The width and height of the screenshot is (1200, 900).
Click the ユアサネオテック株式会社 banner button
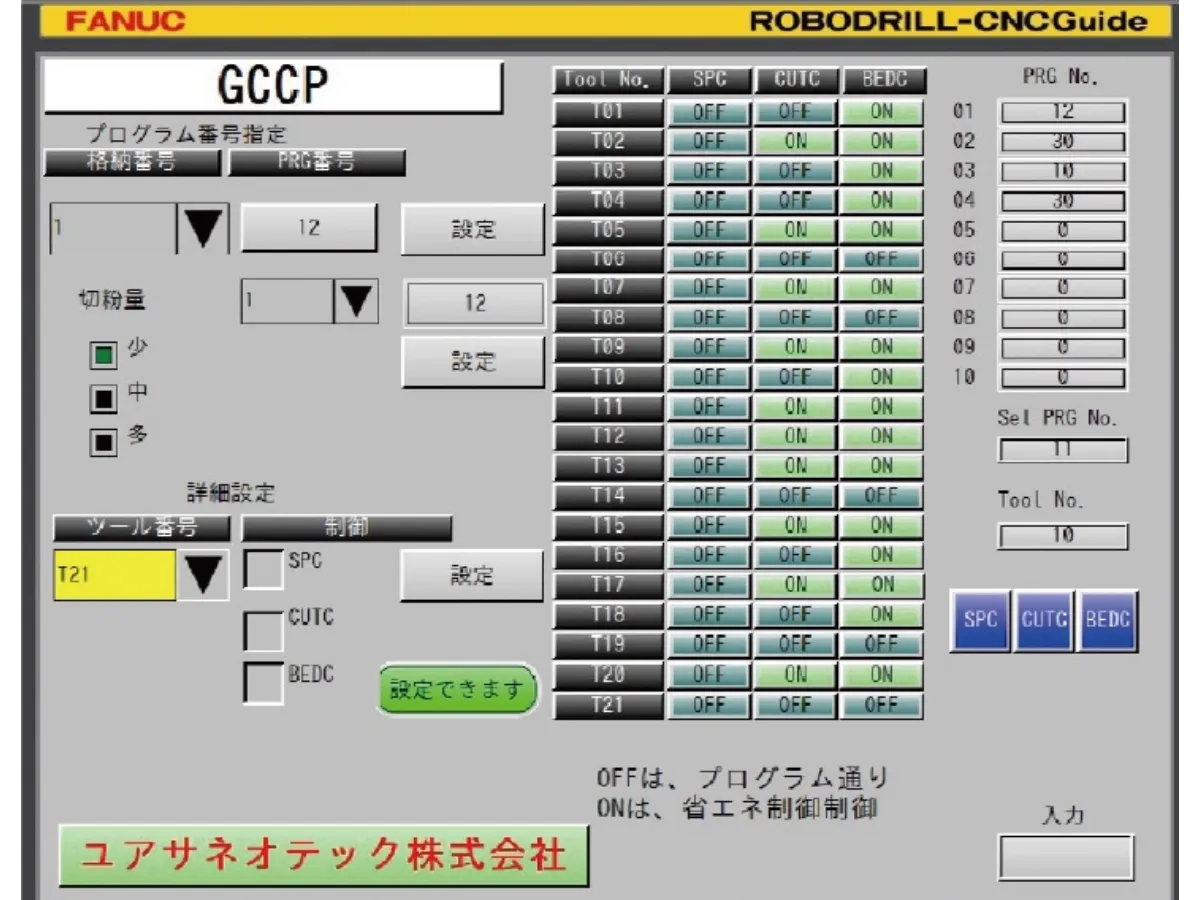[323, 856]
